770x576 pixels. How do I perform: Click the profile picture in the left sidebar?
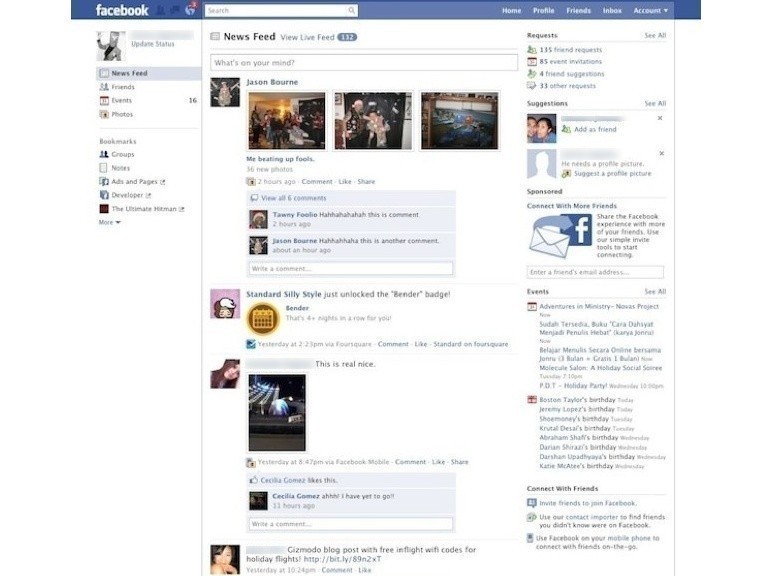point(110,46)
